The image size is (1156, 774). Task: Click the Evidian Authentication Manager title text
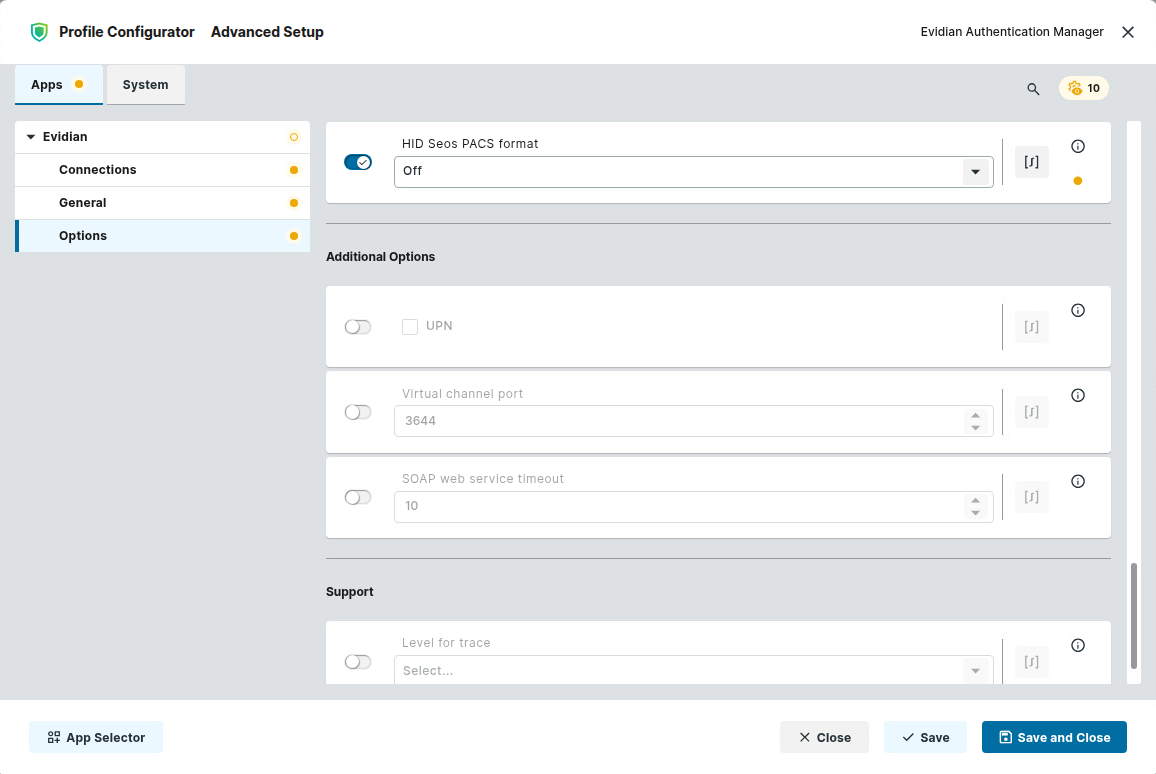point(1012,32)
